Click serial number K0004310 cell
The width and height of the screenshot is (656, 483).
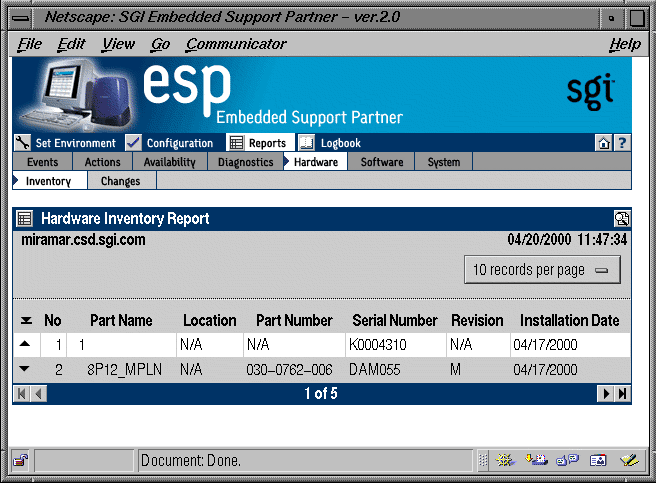coord(395,344)
